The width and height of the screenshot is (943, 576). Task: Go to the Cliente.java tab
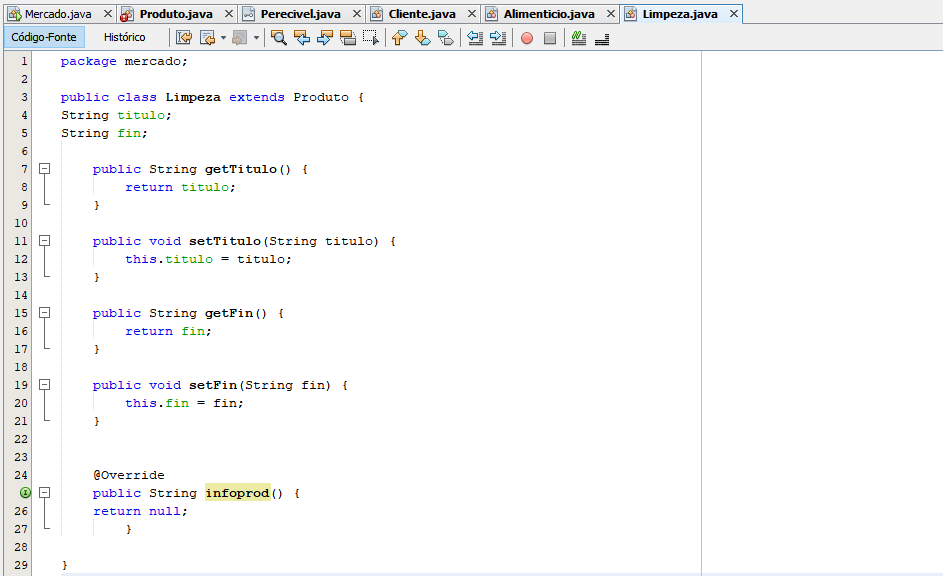click(x=422, y=14)
